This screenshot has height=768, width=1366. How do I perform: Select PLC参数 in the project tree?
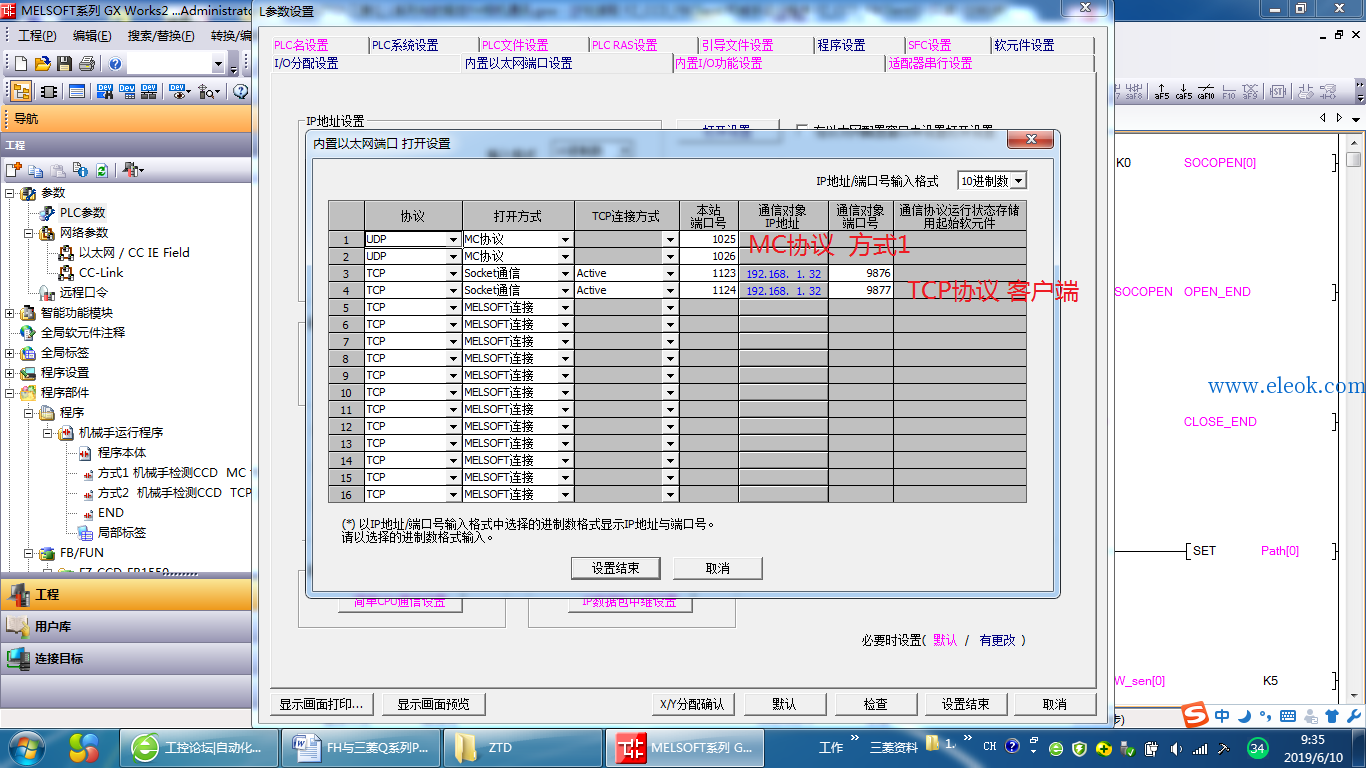click(82, 213)
